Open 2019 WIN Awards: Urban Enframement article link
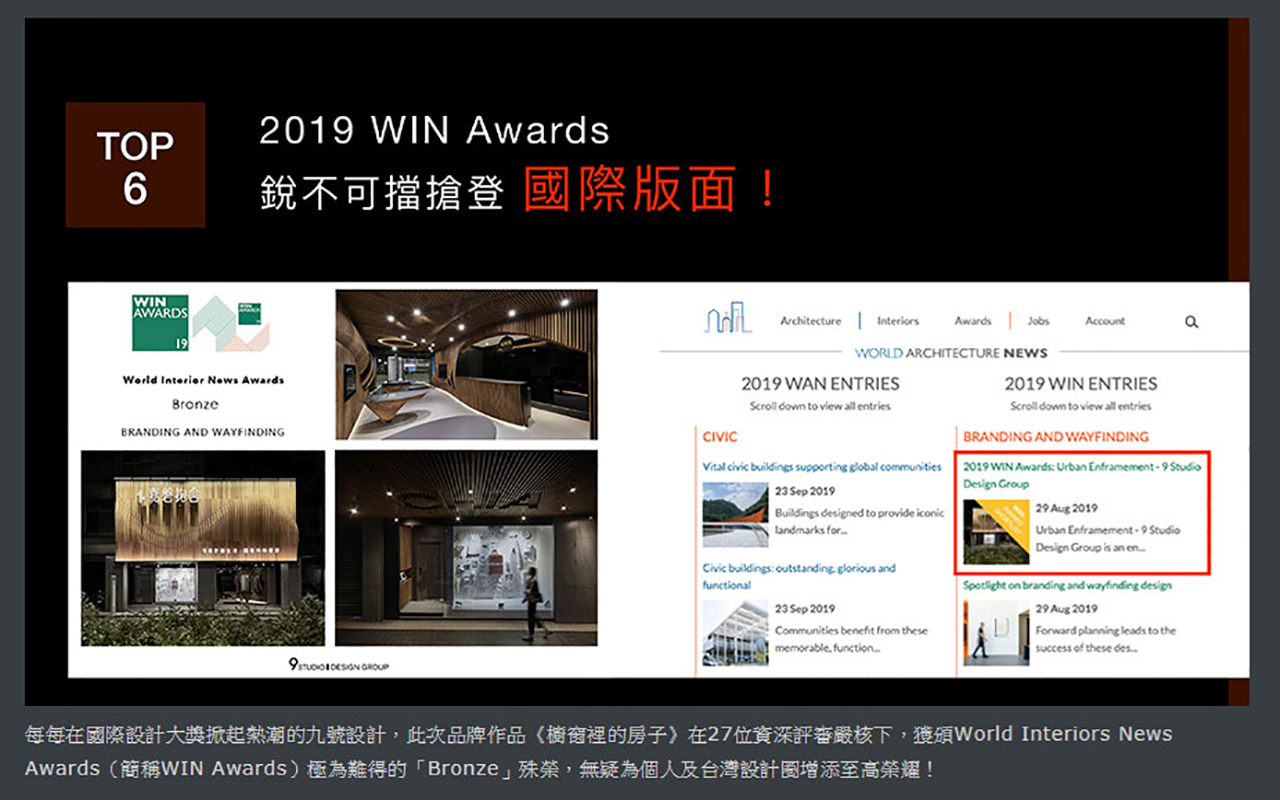1280x800 pixels. tap(1082, 475)
